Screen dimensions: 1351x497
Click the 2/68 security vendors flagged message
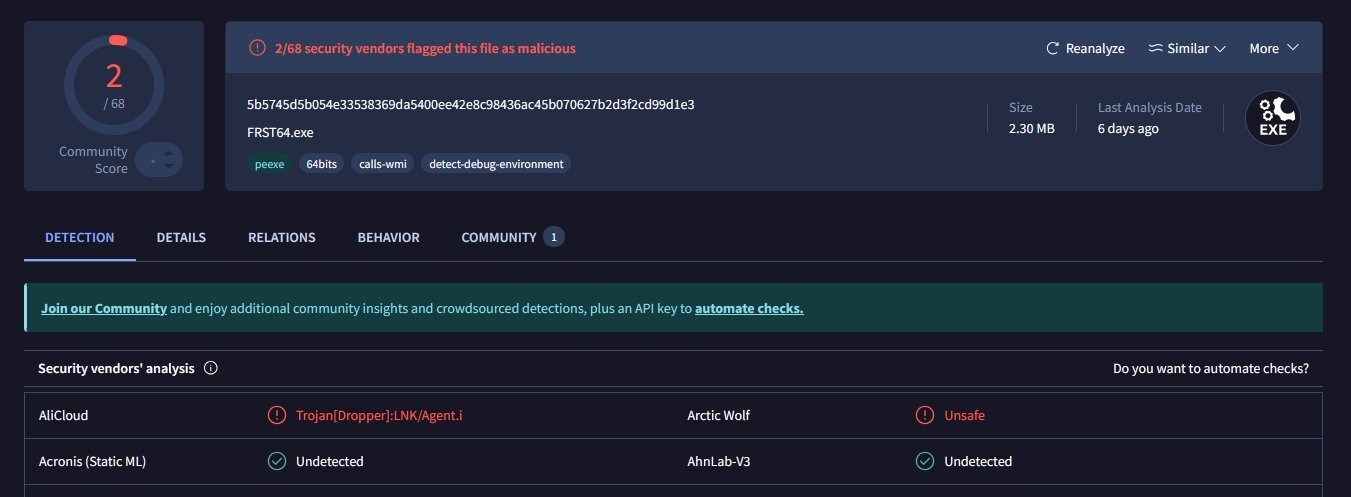425,48
